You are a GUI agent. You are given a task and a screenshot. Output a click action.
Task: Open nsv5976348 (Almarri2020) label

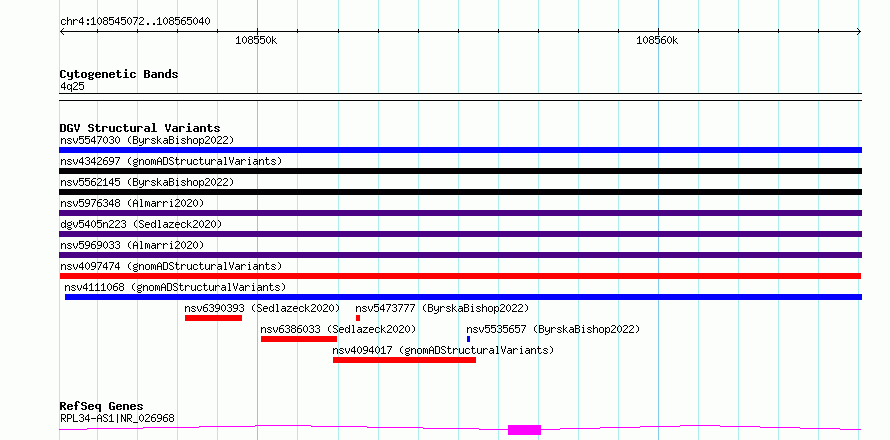(132, 203)
